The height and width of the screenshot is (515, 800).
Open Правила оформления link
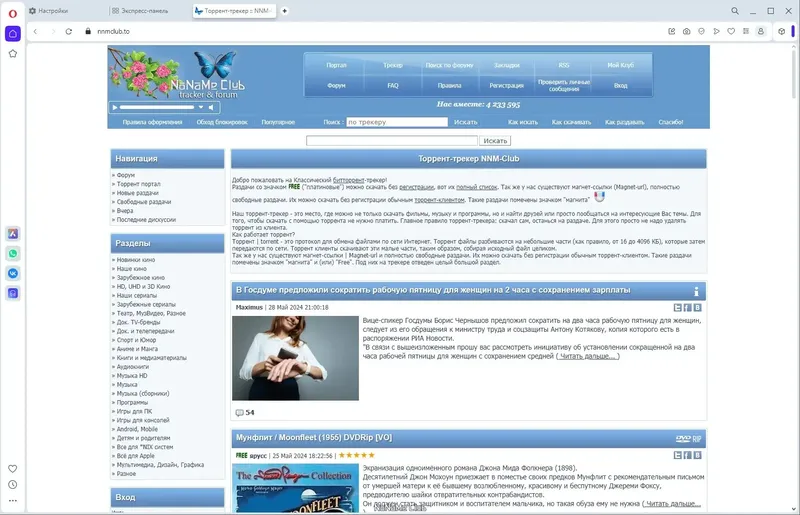coord(152,122)
